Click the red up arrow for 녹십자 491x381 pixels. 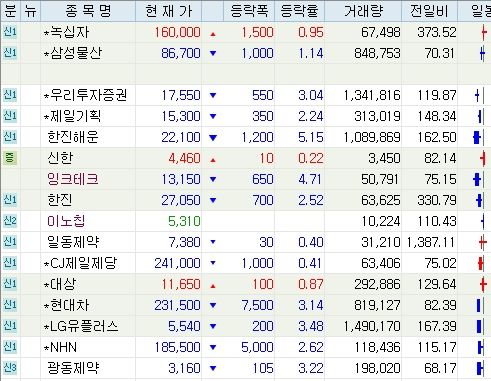213,34
